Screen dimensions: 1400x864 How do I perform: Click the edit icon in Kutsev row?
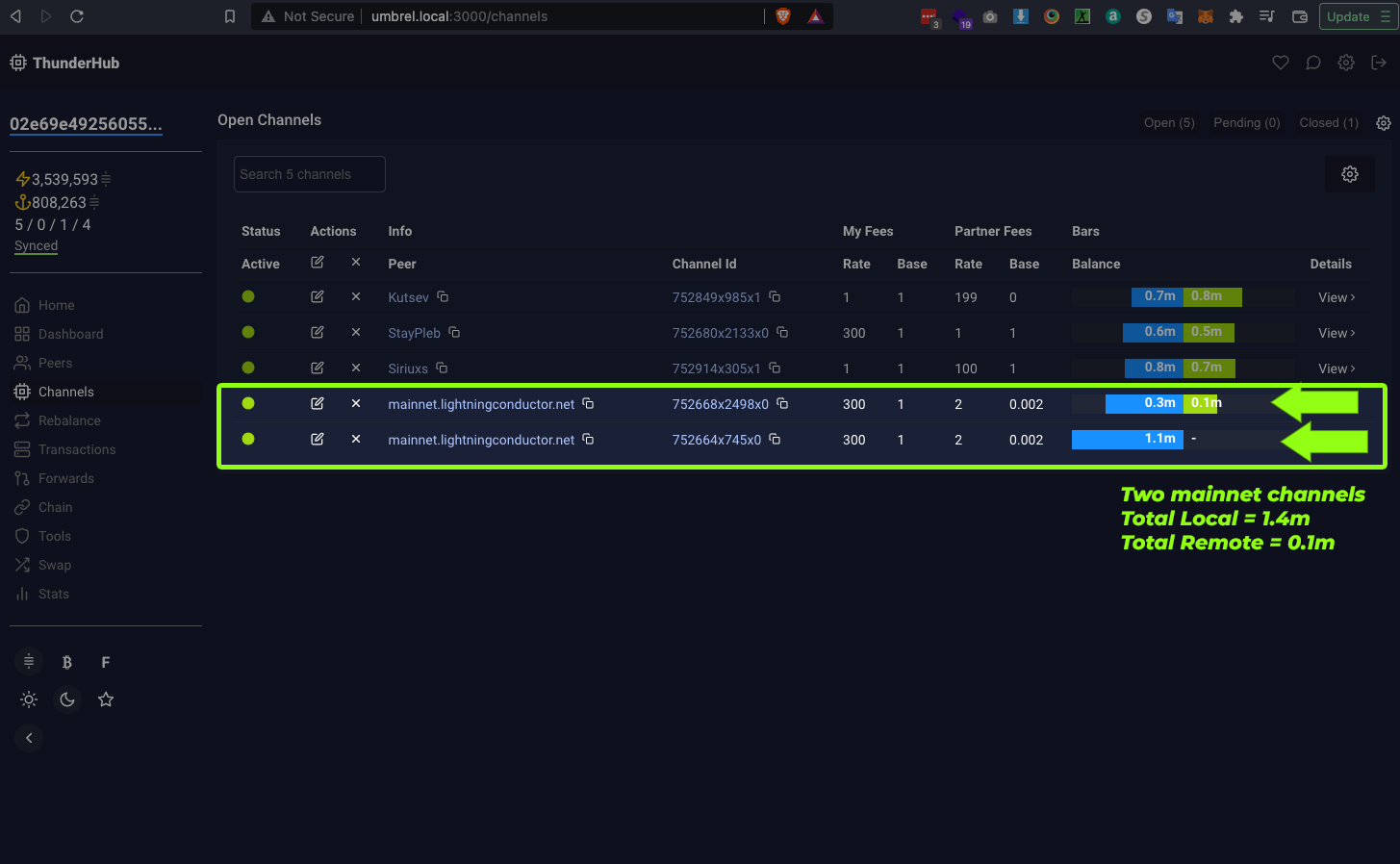(x=318, y=297)
